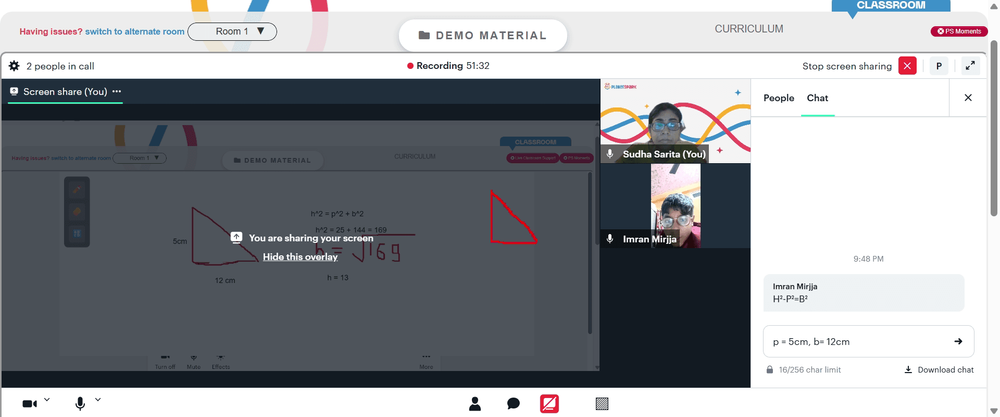
Task: Open chat bubble icon in bottom bar
Action: (x=513, y=404)
